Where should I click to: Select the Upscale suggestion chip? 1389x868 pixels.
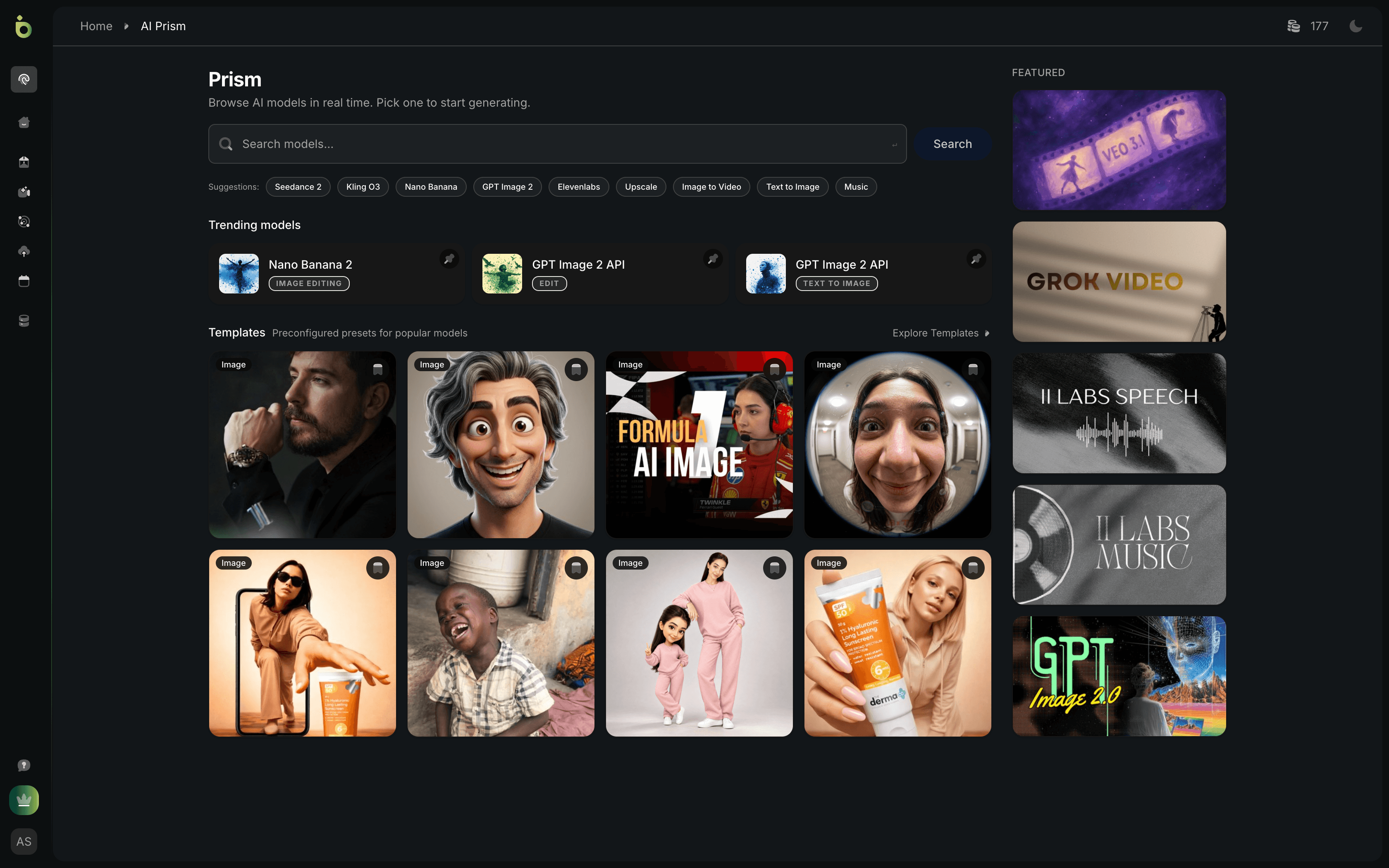tap(640, 186)
